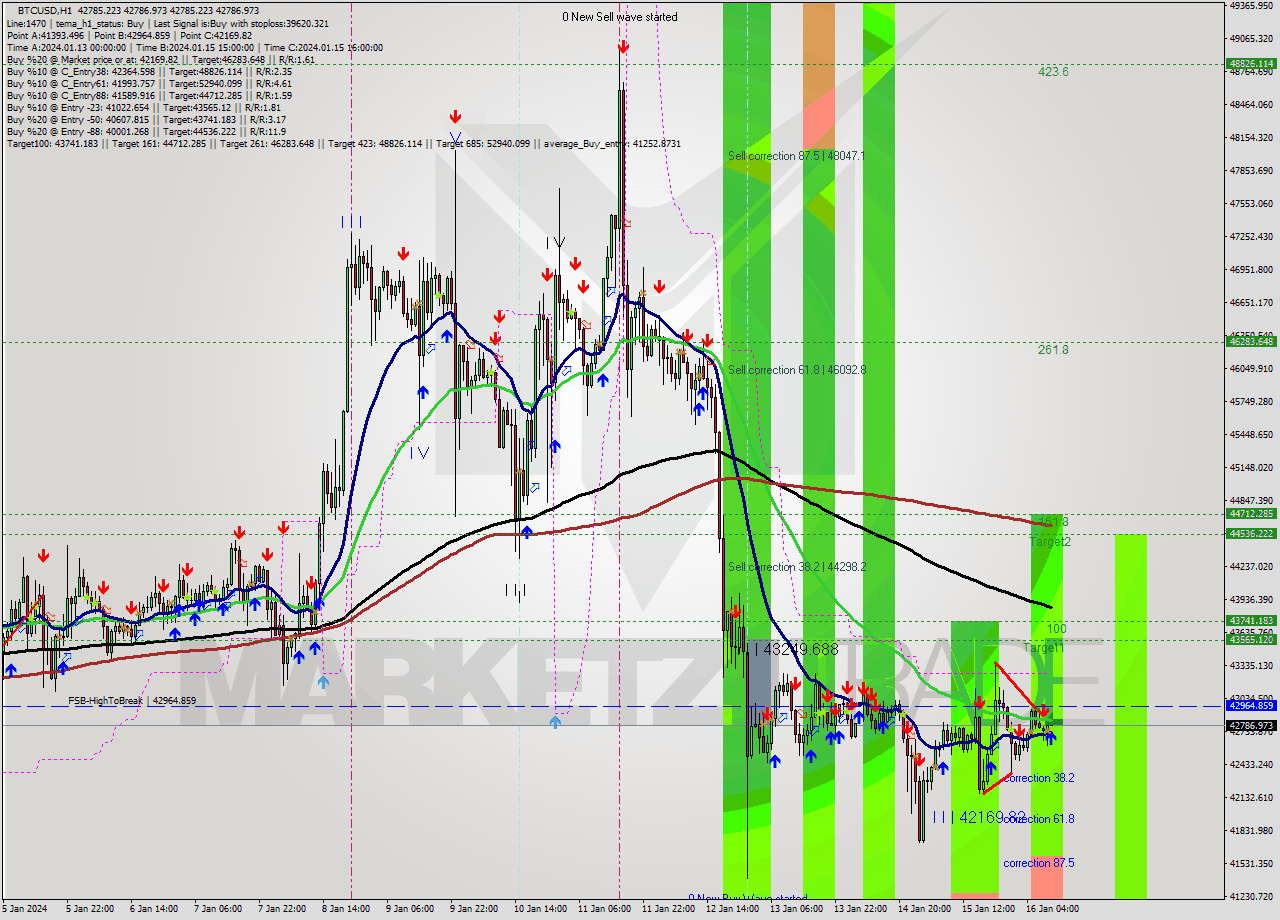Select the 48826.114 price label
Screen dimensions: 1280x920
[x=1250, y=63]
